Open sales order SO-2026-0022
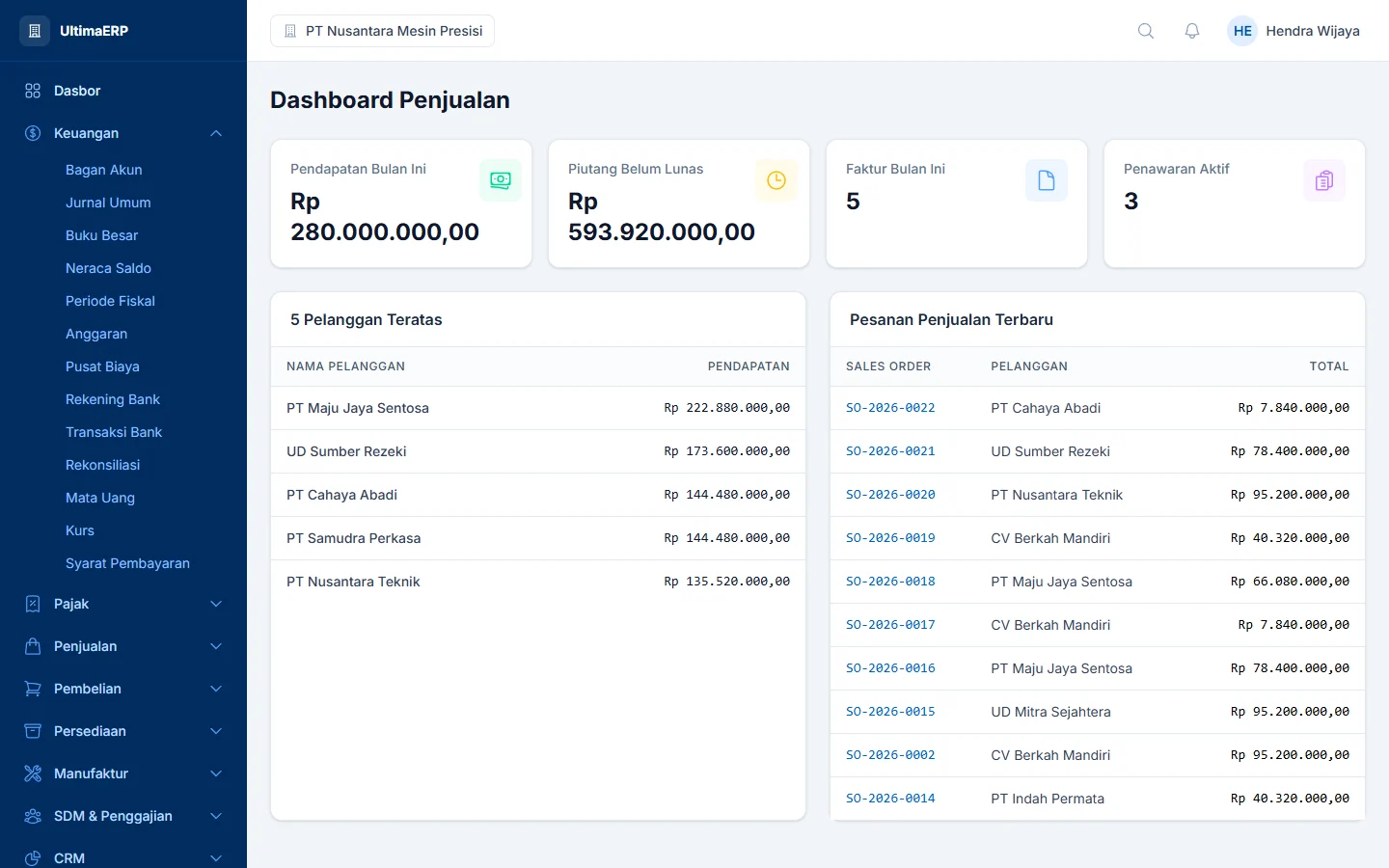1389x868 pixels. 890,408
